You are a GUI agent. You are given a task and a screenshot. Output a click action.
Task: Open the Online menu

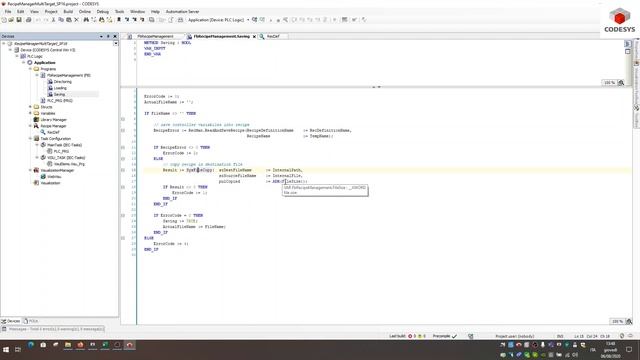pos(85,11)
